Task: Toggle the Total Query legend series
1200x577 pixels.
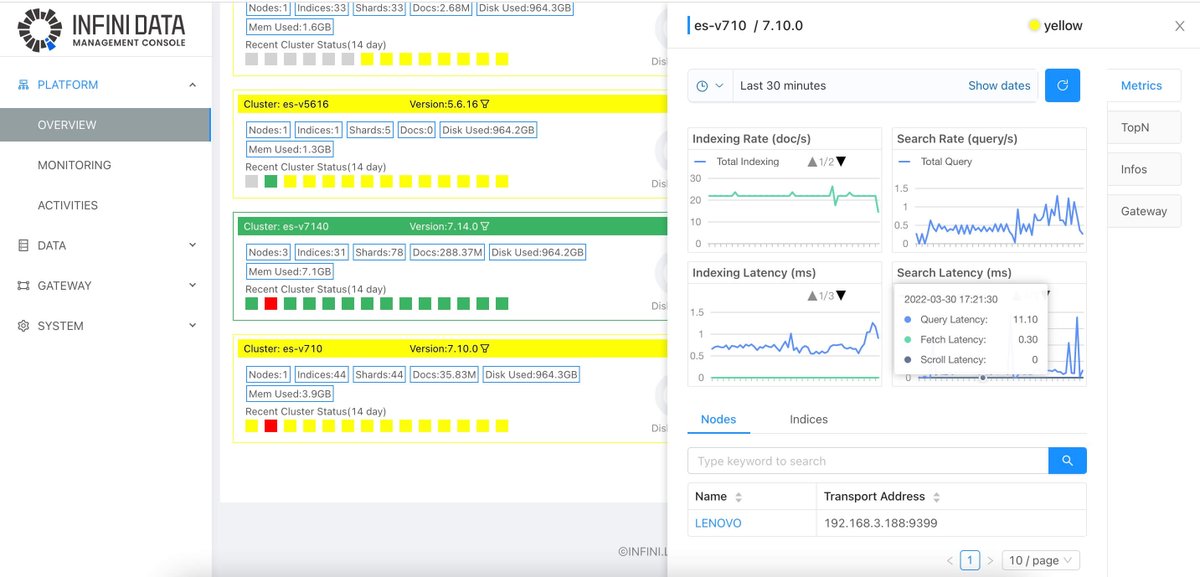Action: pyautogui.click(x=936, y=161)
